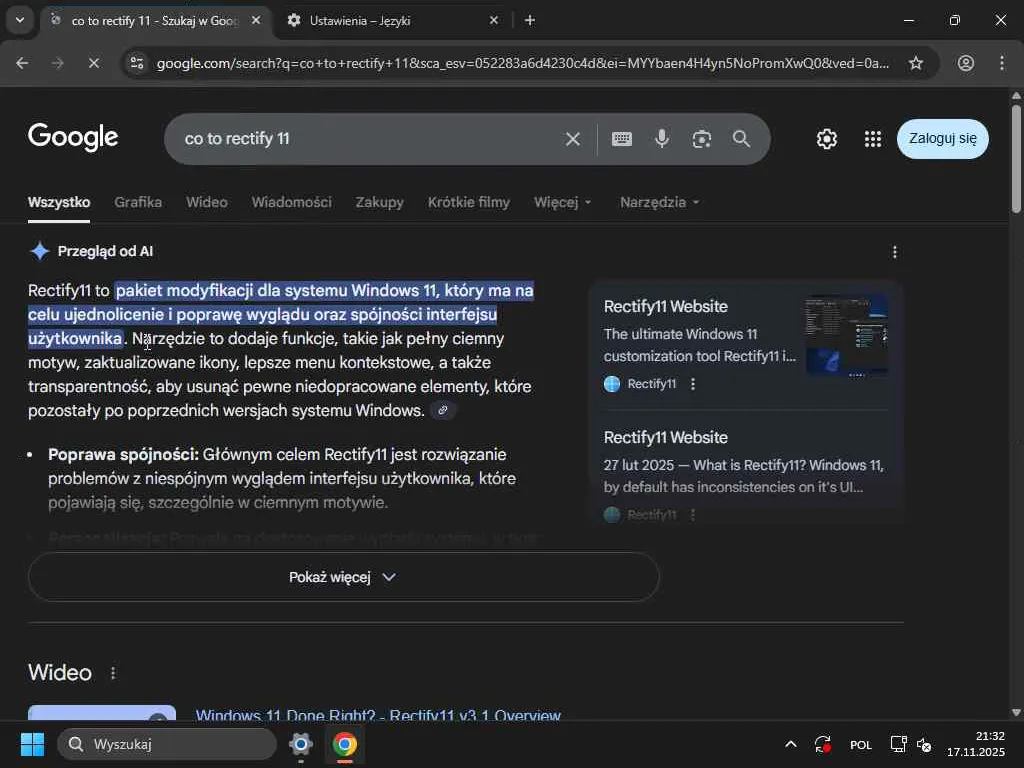Go back to the previous page

(22, 63)
